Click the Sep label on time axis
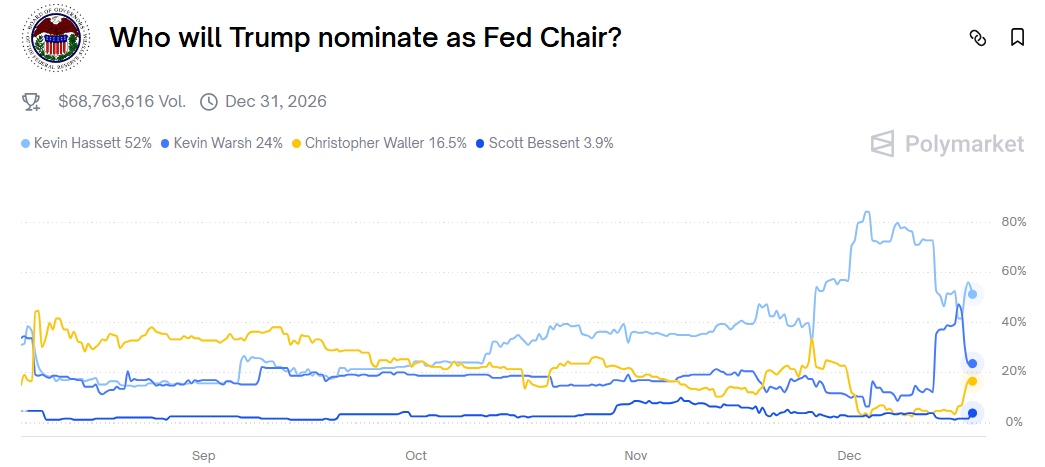Viewport: 1045px width, 467px height. [x=203, y=456]
